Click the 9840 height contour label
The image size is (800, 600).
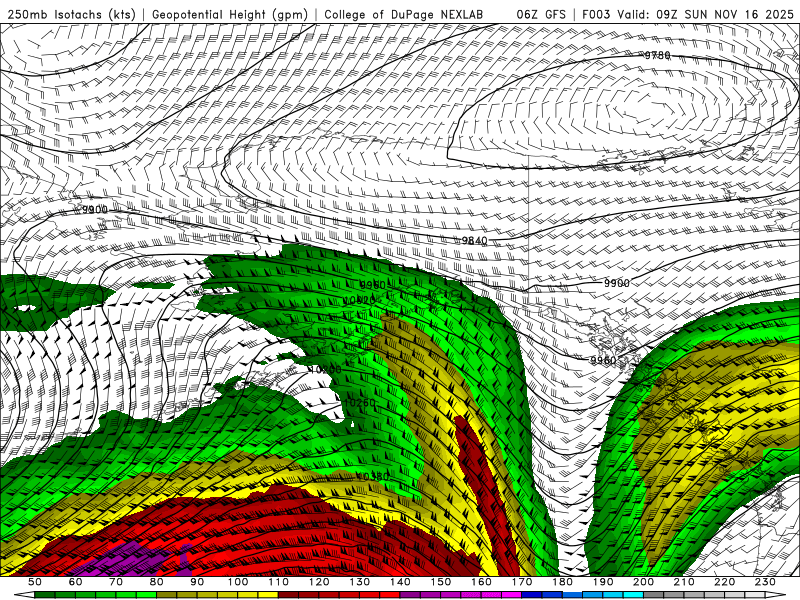(474, 241)
